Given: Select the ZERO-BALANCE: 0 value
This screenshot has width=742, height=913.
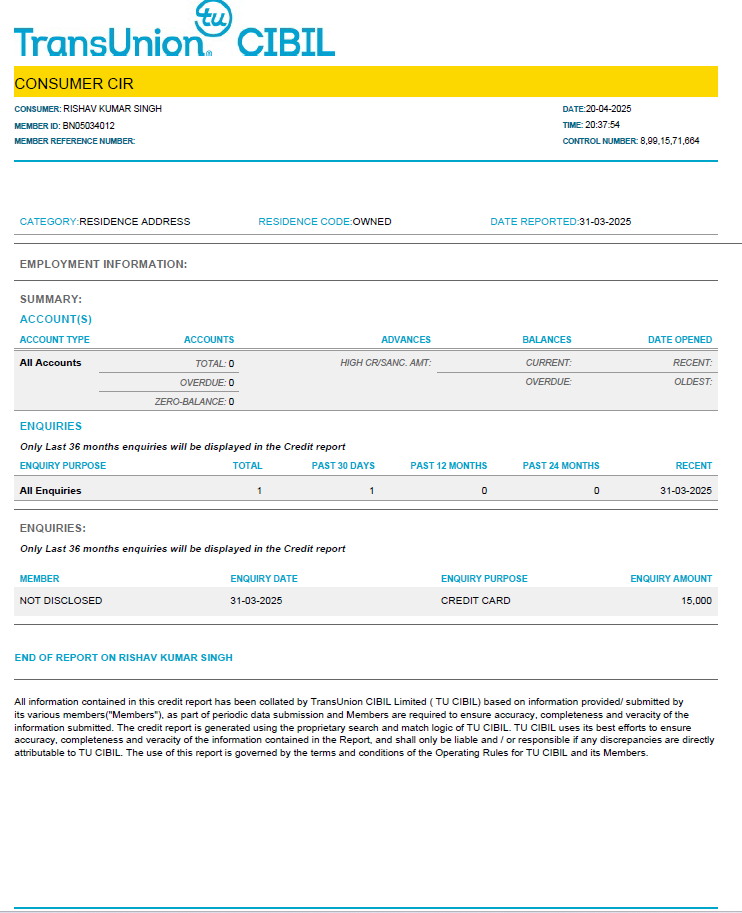Looking at the screenshot, I should (195, 402).
